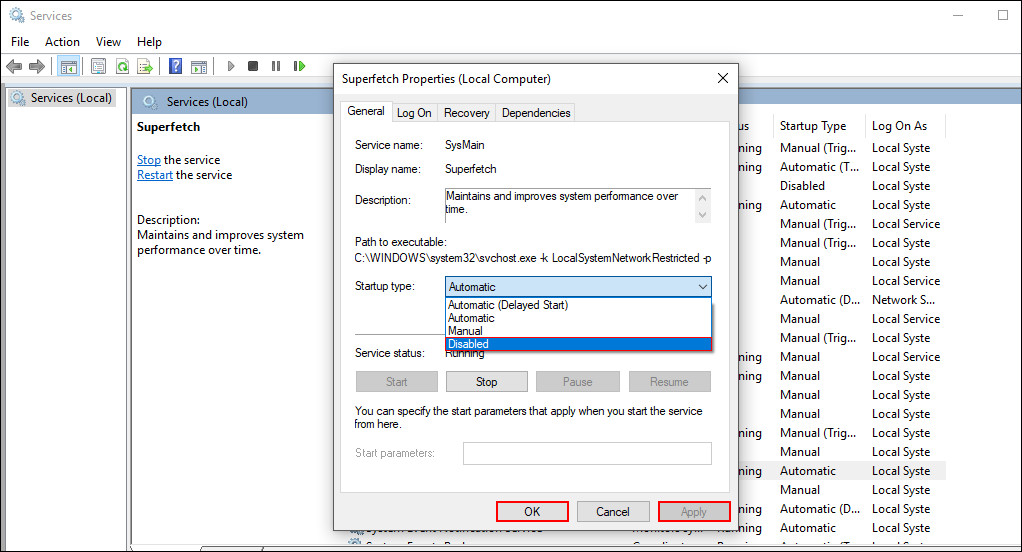Click the Cancel button
The height and width of the screenshot is (552, 1022).
coord(613,512)
